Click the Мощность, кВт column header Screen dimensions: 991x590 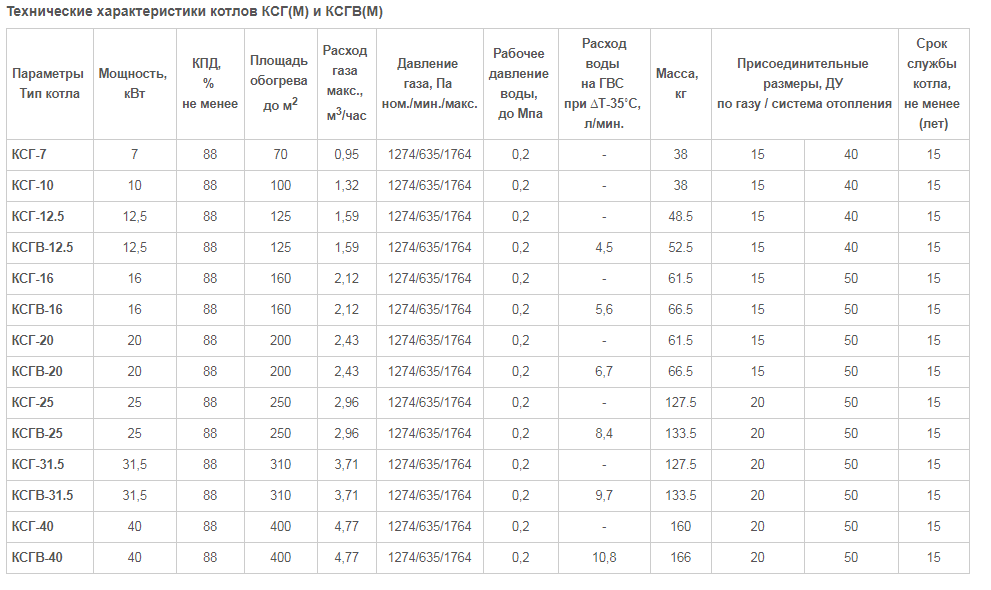[x=133, y=83]
